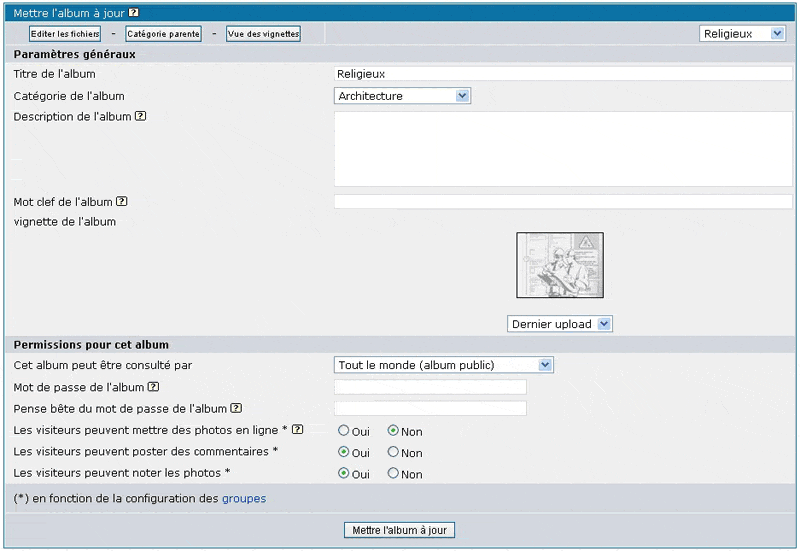The height and width of the screenshot is (551, 800).
Task: Select Non for visitors posting comments
Action: pos(393,453)
